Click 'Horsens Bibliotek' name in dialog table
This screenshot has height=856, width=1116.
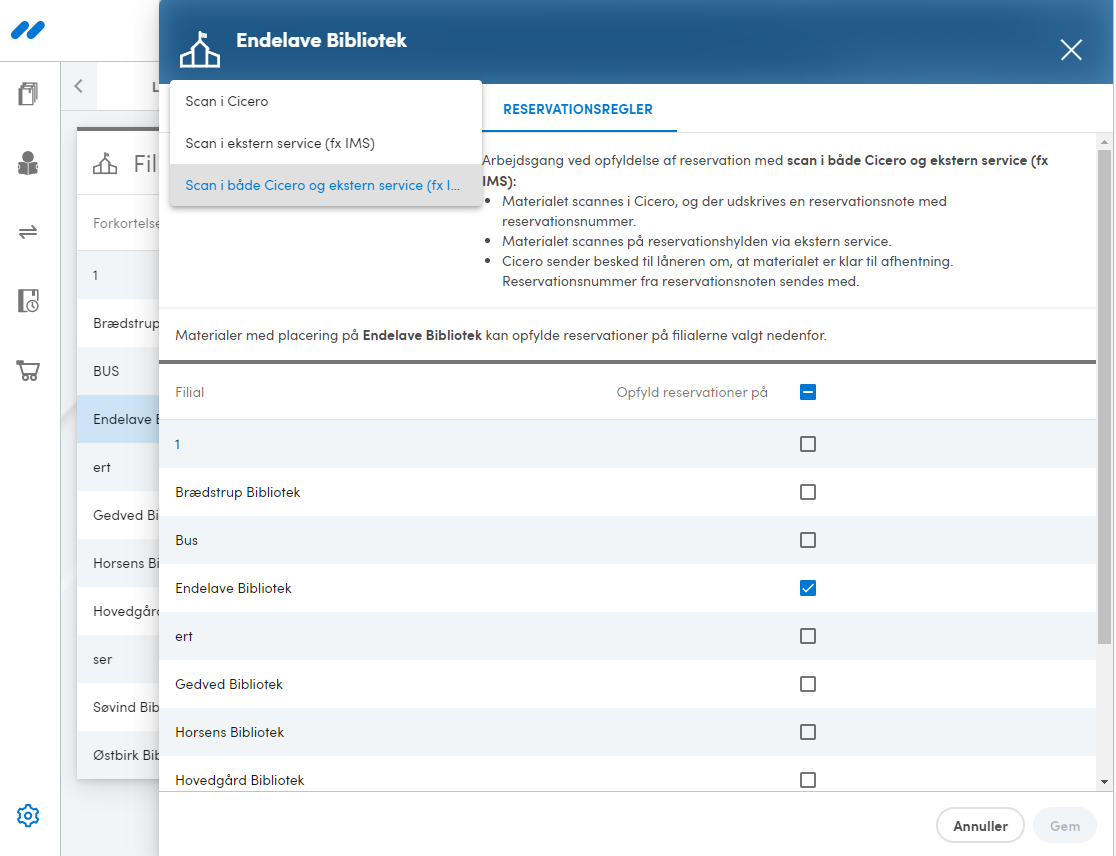[229, 732]
